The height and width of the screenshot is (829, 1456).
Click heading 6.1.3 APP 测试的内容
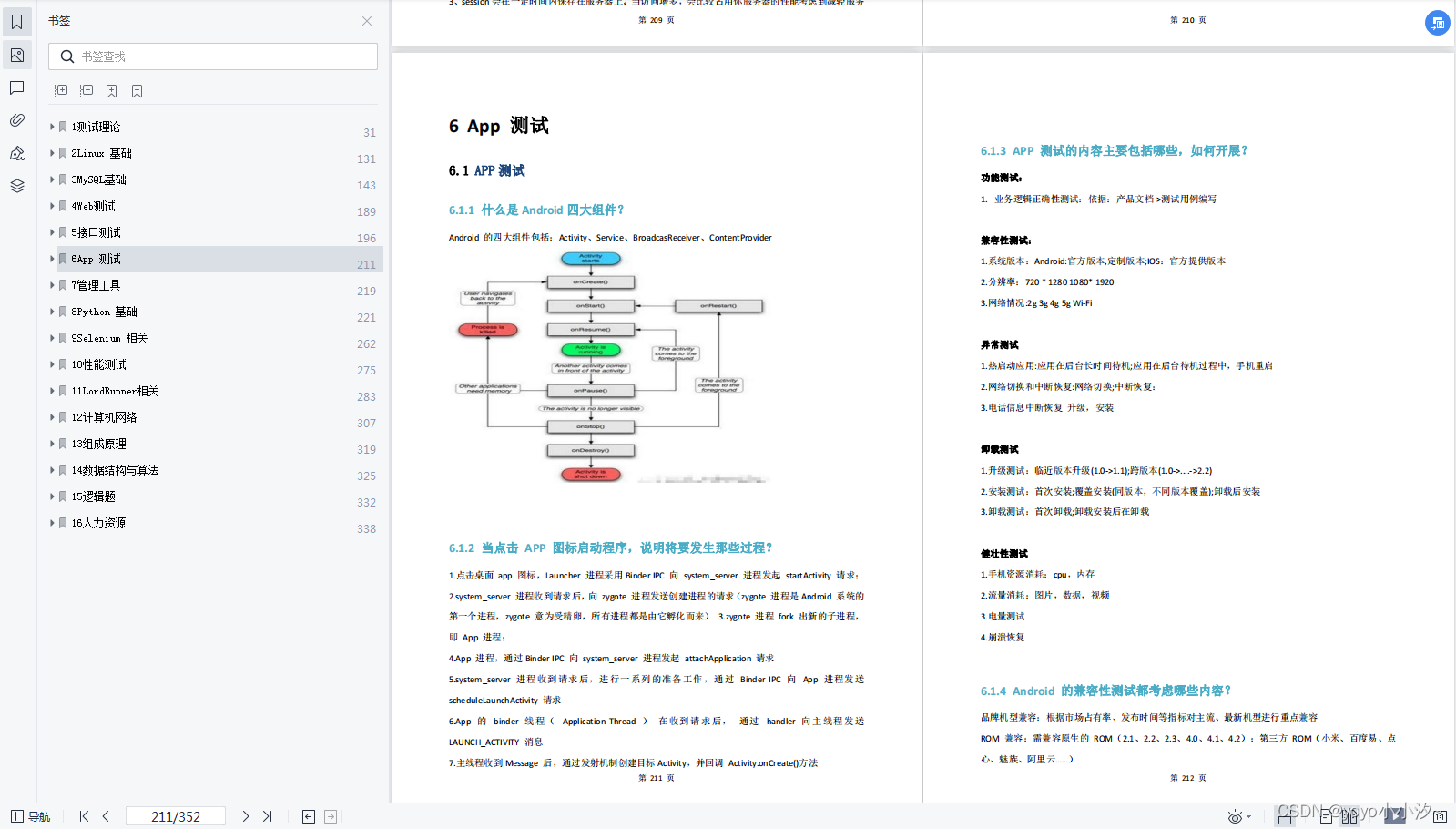click(1115, 150)
